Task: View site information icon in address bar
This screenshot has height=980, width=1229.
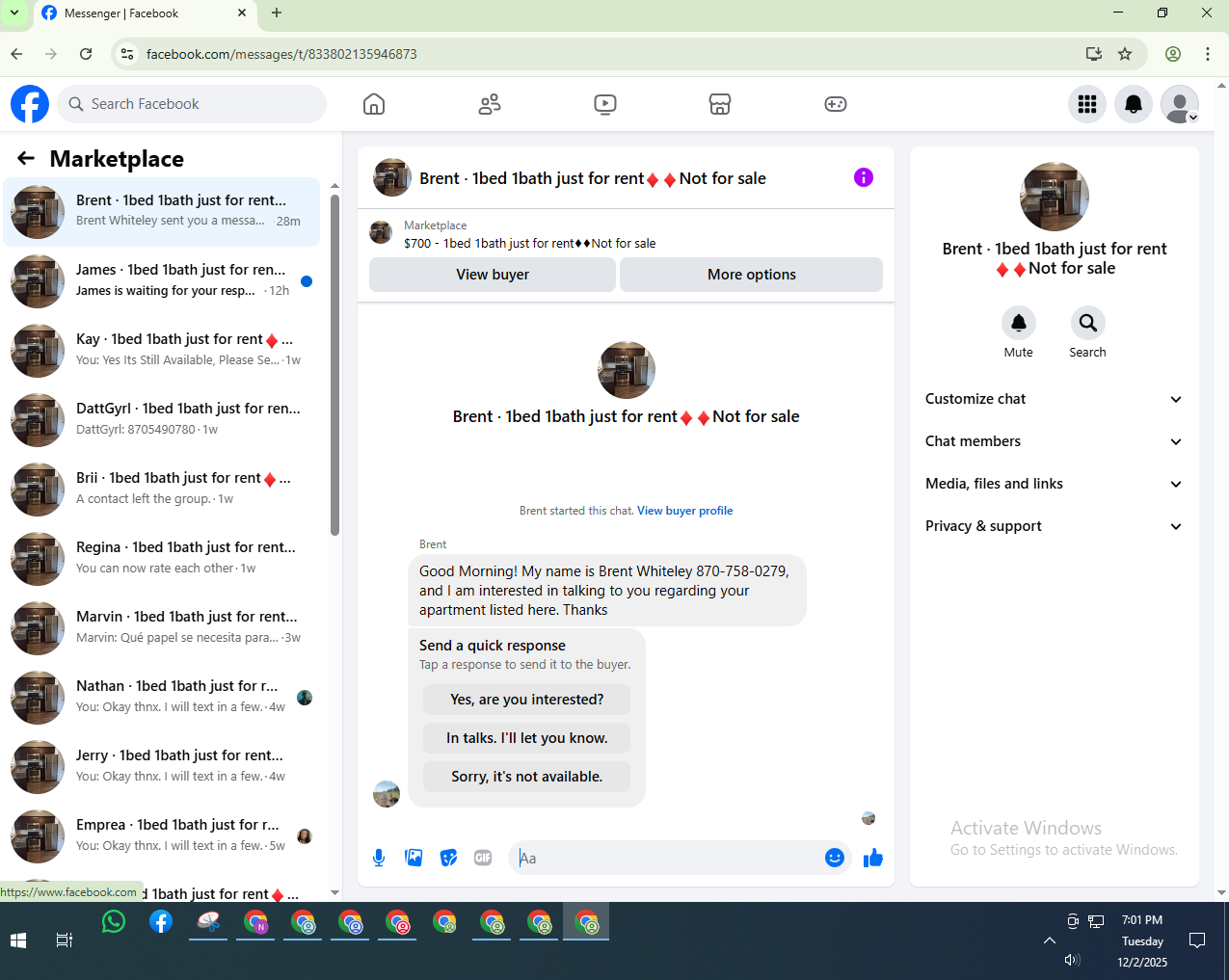Action: (126, 54)
